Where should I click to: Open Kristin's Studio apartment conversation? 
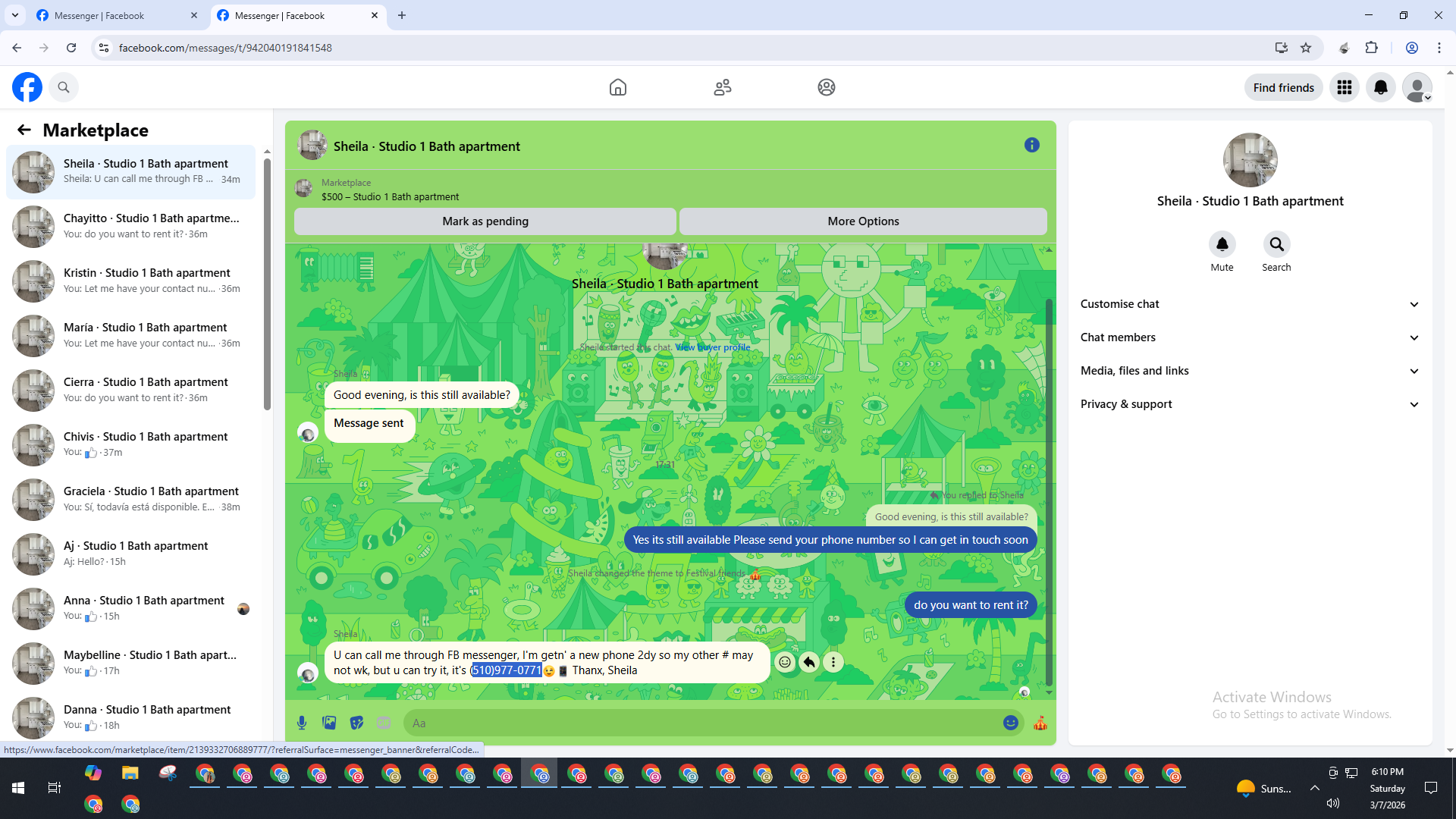pyautogui.click(x=130, y=281)
